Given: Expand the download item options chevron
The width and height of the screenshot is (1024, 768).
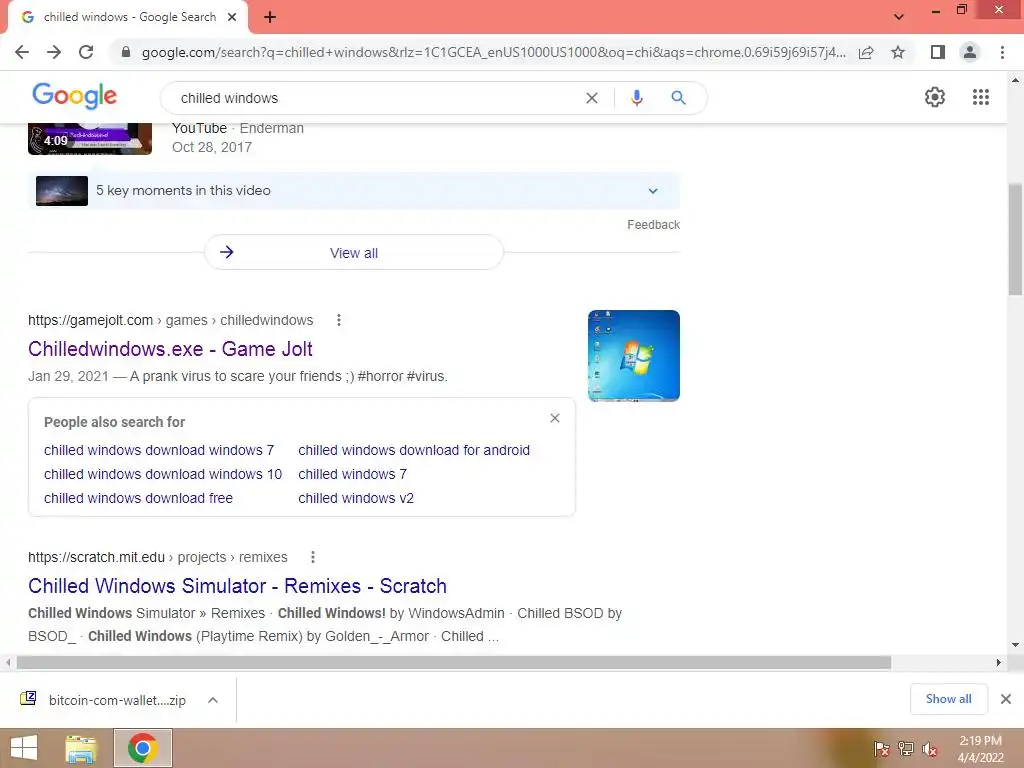Looking at the screenshot, I should coord(213,700).
